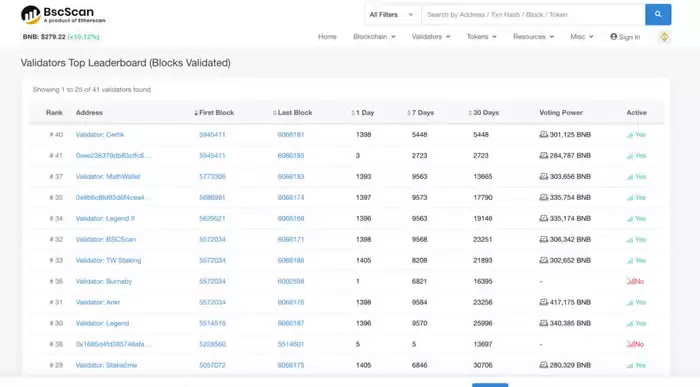Sort by 7 Days column header
Screen dimensions: 700x387
point(421,112)
